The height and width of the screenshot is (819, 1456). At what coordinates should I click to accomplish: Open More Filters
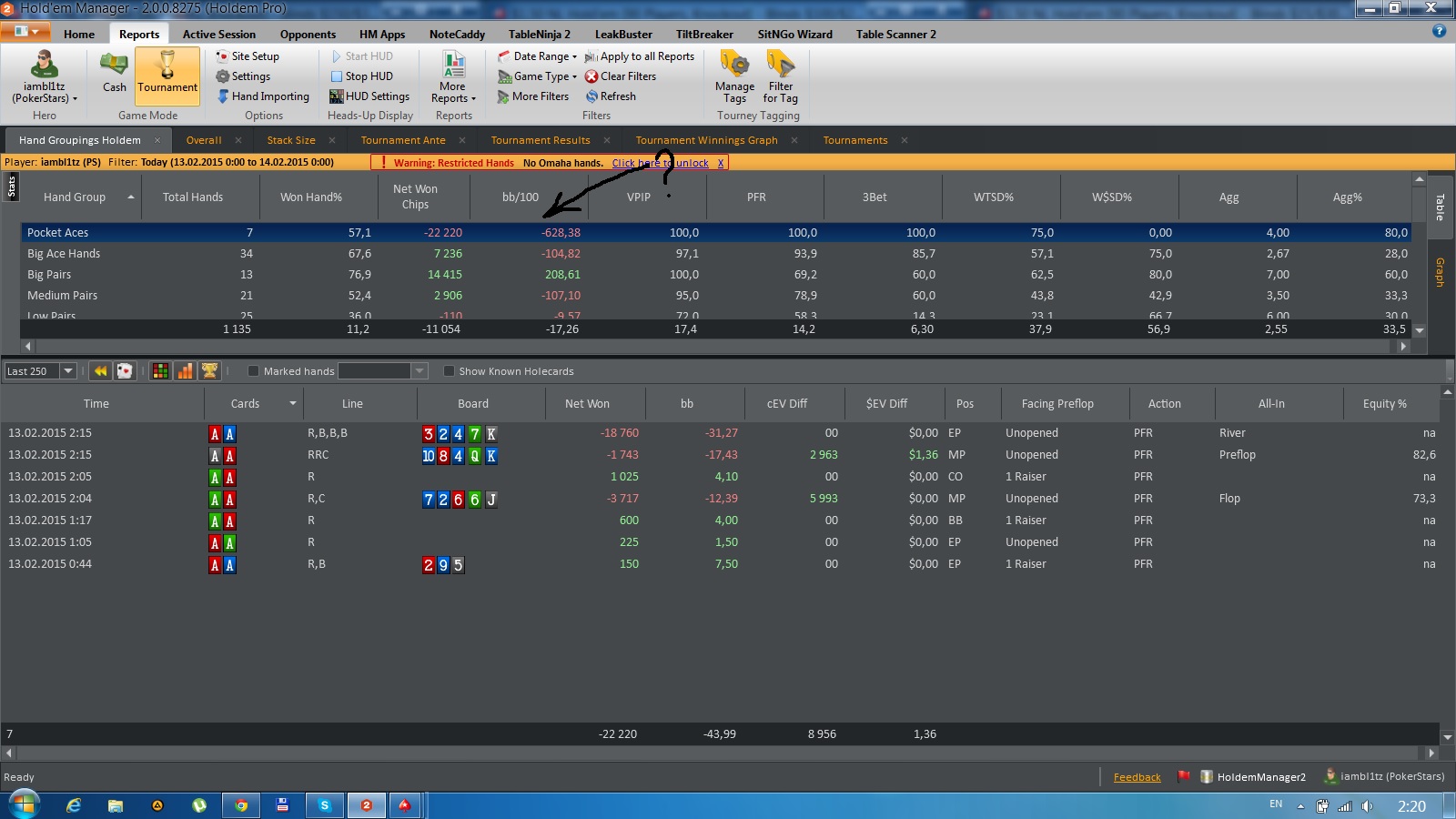(x=533, y=96)
